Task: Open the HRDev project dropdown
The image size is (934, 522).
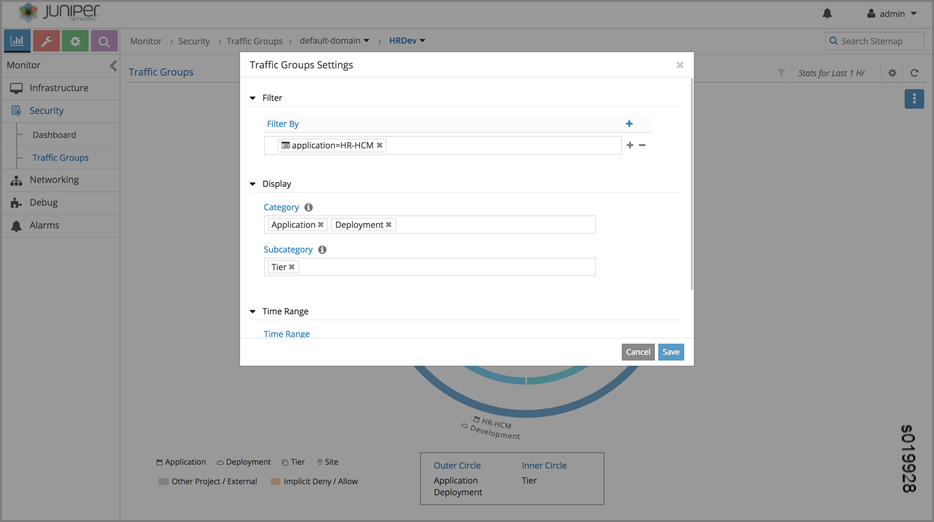Action: 407,41
